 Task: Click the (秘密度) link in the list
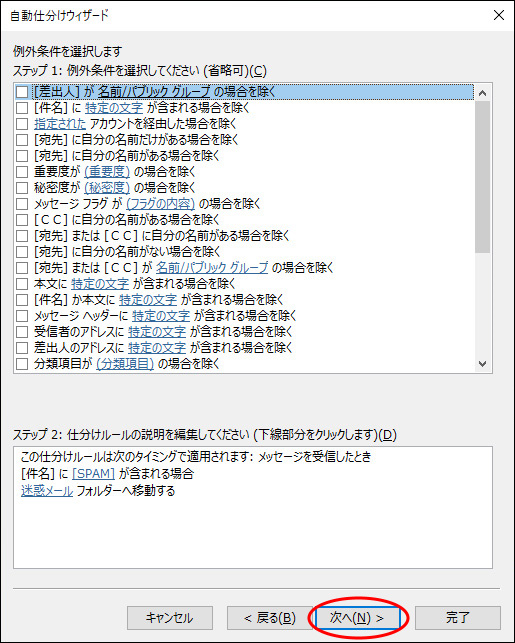pos(107,188)
